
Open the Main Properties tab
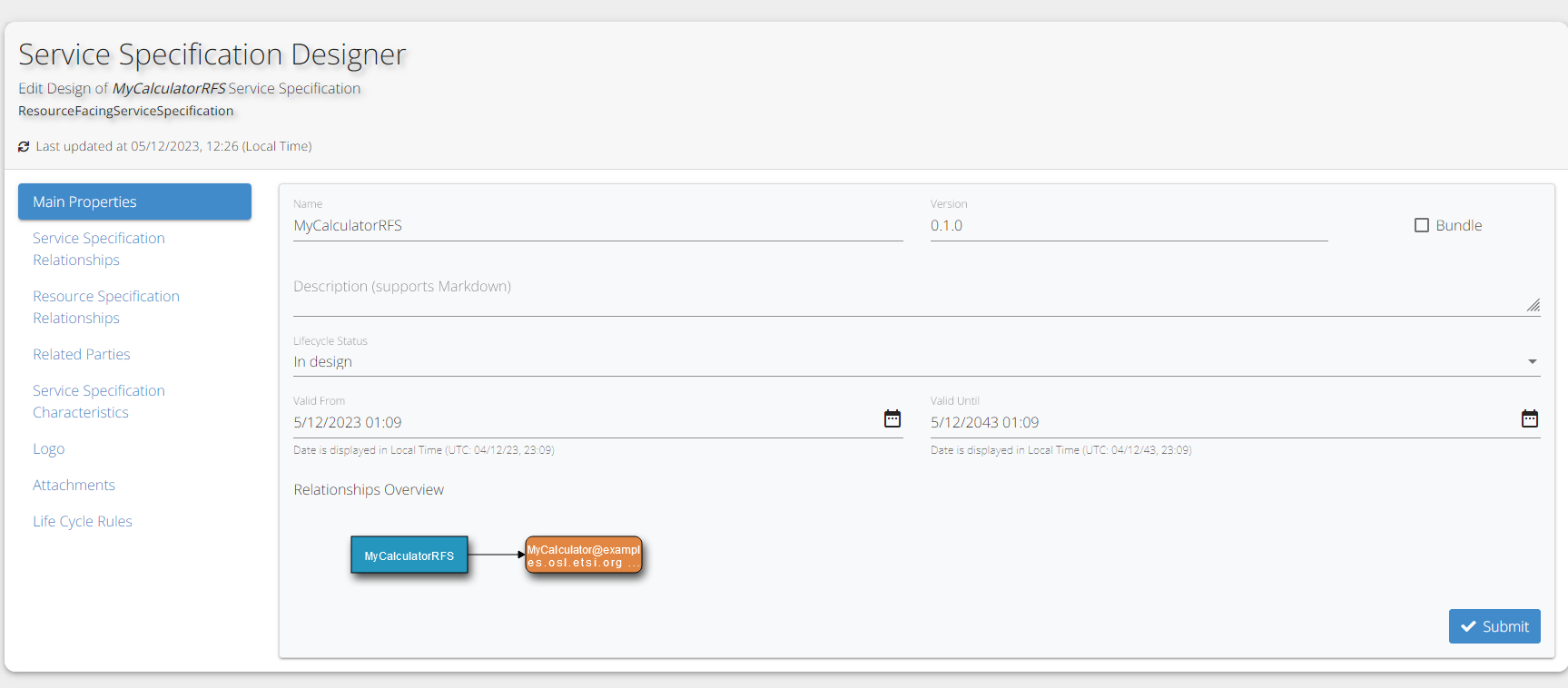[134, 201]
